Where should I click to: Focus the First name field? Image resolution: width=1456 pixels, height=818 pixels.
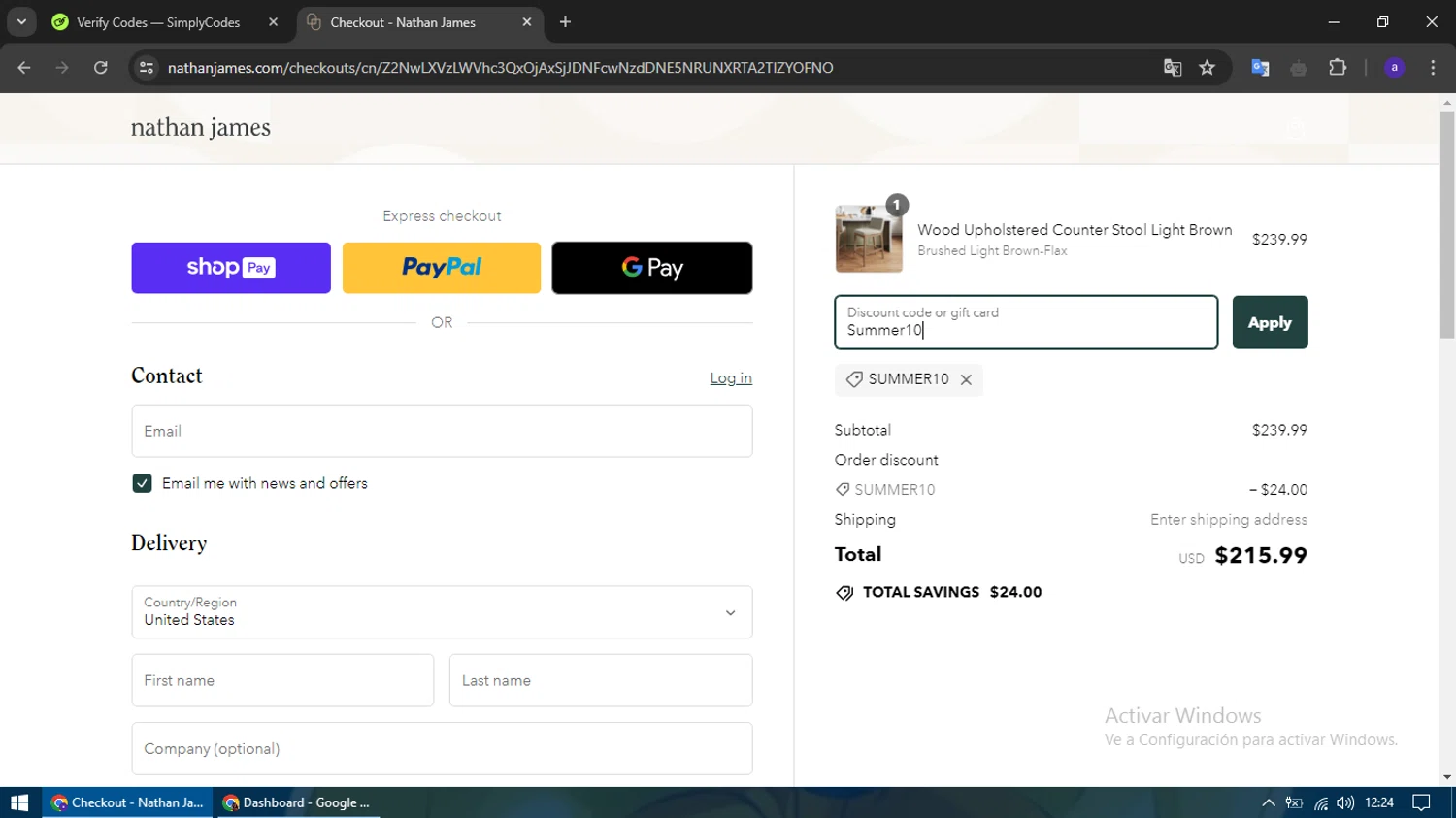click(x=282, y=680)
